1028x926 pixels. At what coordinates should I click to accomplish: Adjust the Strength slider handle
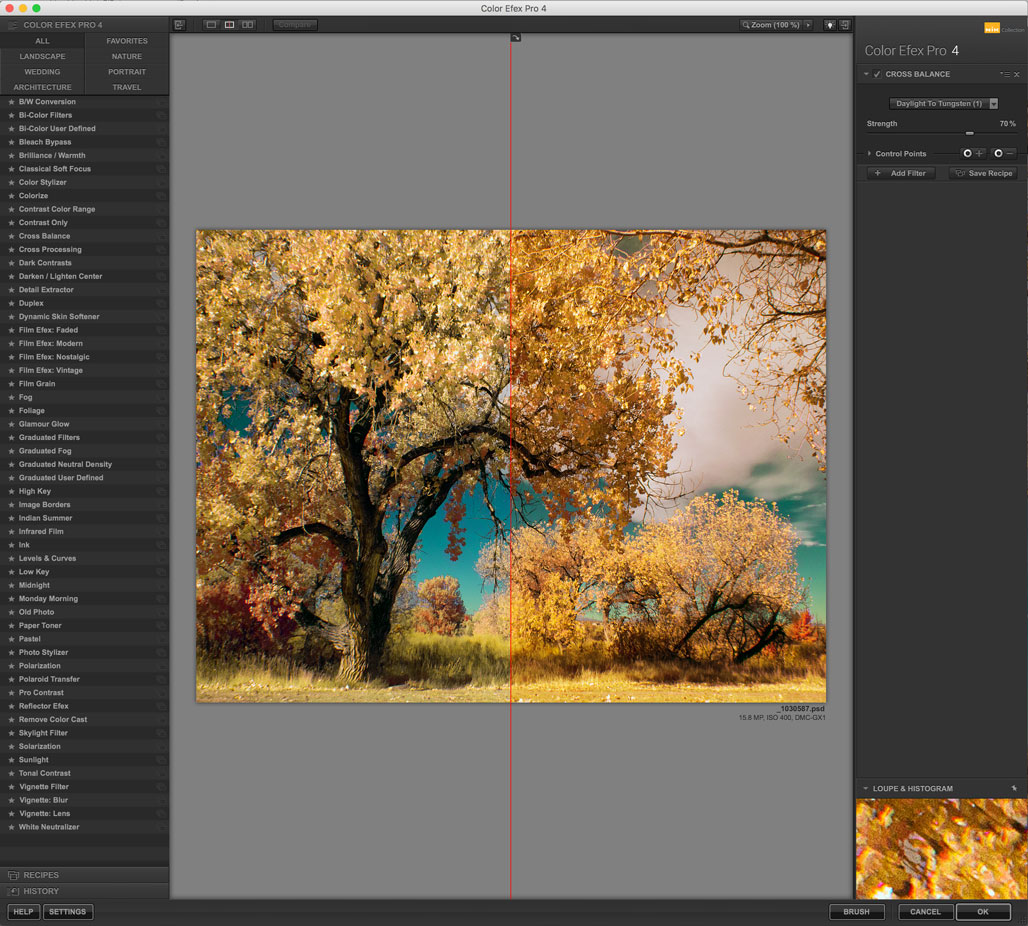click(969, 133)
